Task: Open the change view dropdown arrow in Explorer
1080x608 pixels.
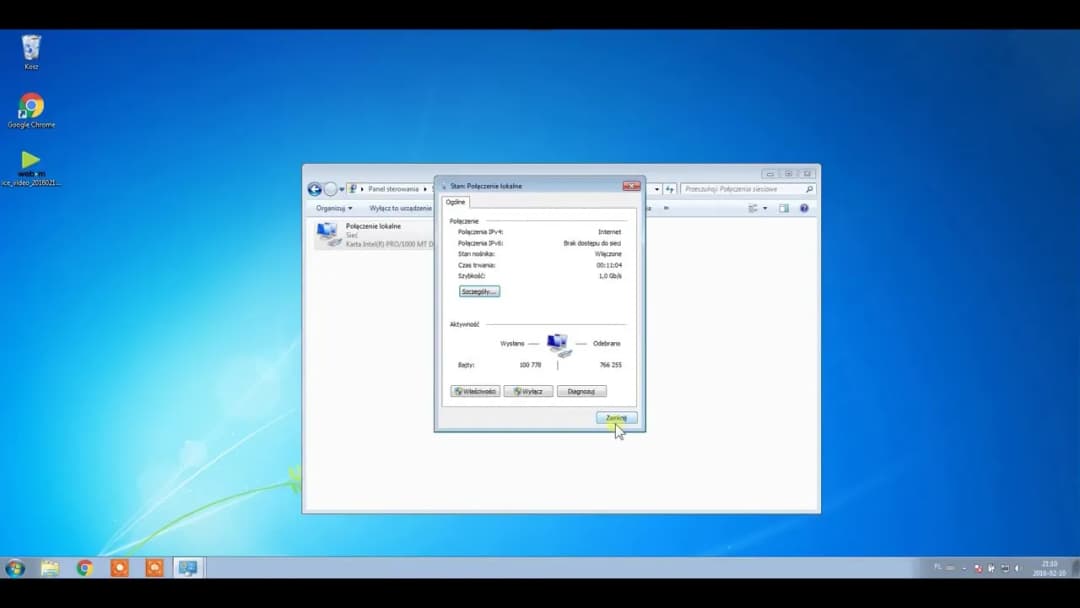Action: (764, 208)
